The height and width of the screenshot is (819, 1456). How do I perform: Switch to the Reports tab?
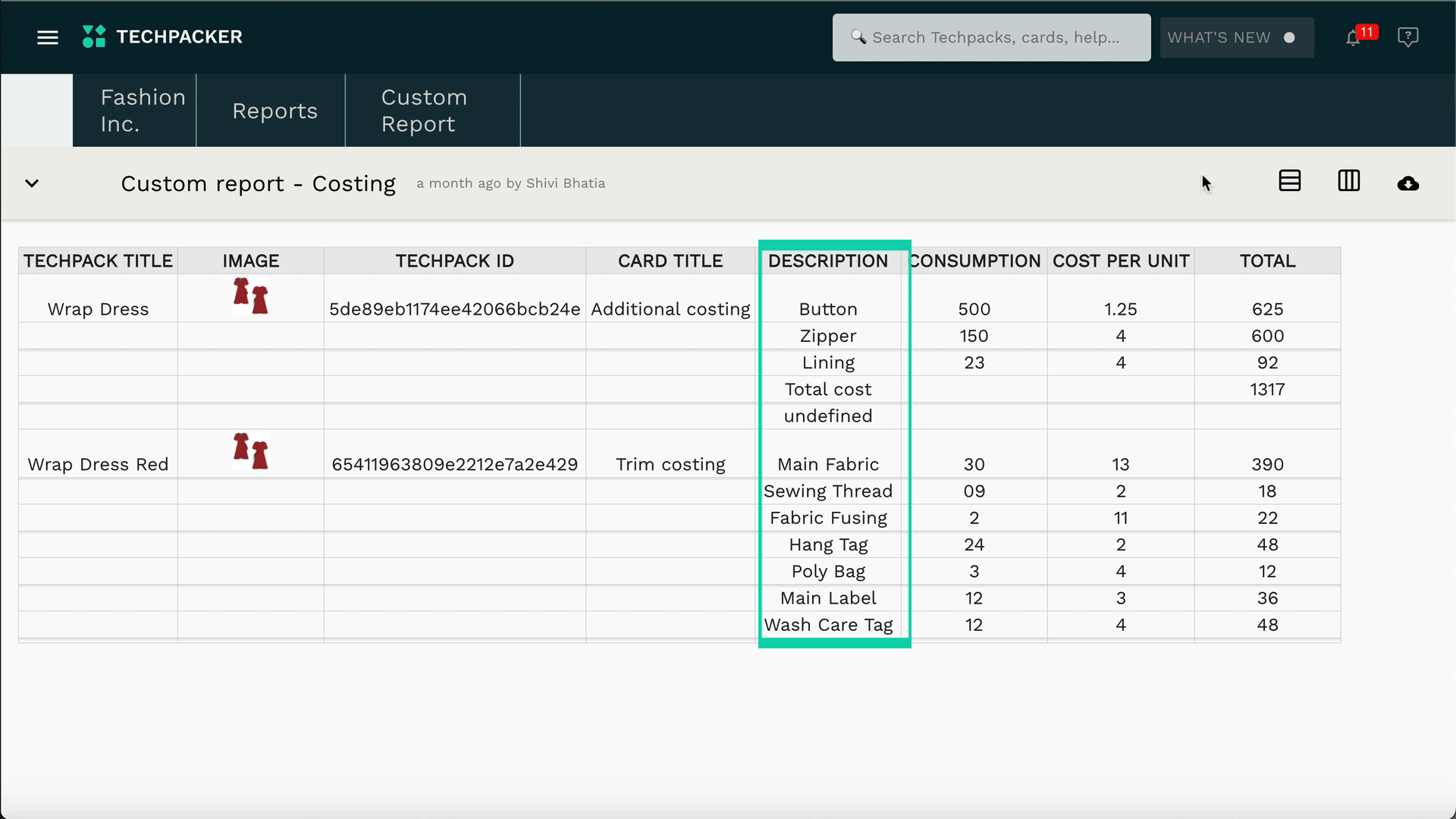275,110
